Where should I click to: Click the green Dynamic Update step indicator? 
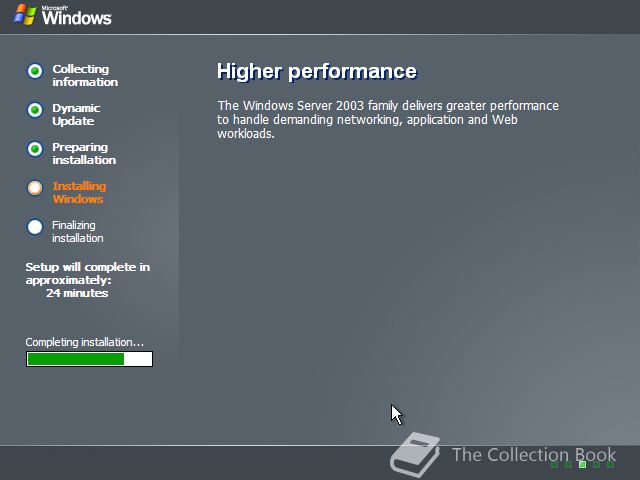35,110
